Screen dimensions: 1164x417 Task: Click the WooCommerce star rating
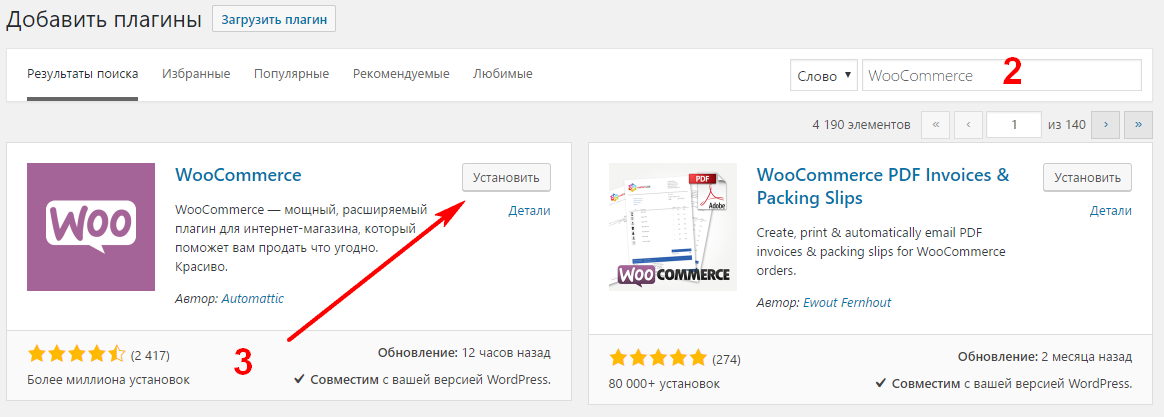click(x=76, y=355)
